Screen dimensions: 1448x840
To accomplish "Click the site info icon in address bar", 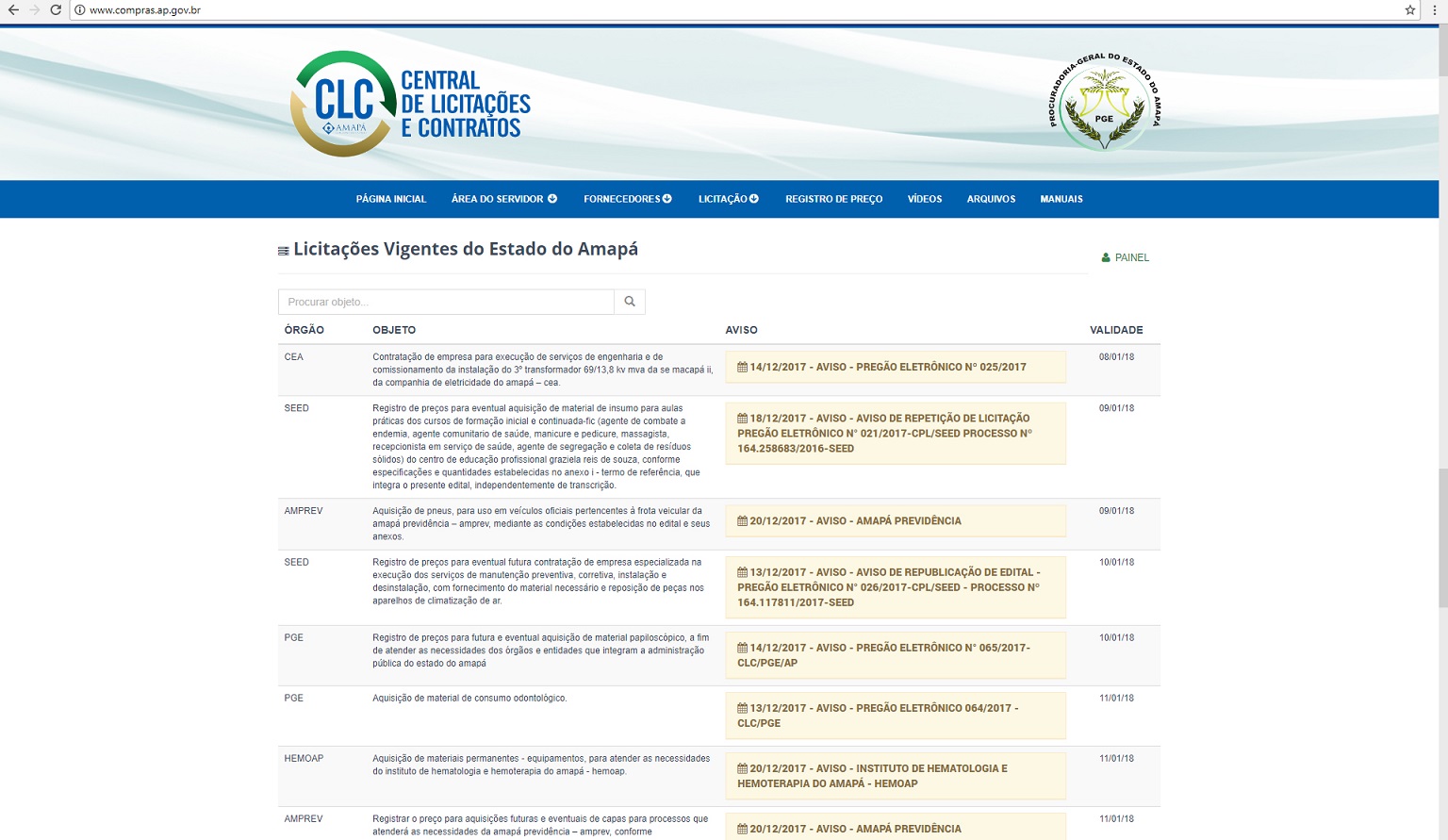I will coord(80,10).
